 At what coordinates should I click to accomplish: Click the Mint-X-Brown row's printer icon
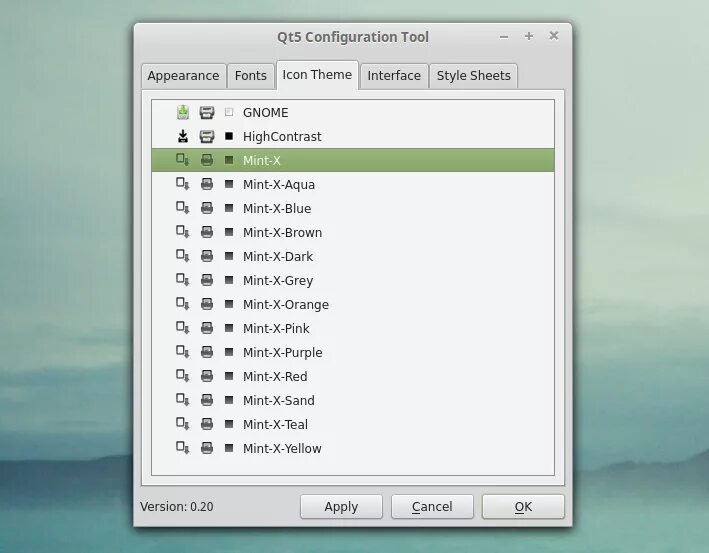pyautogui.click(x=207, y=232)
